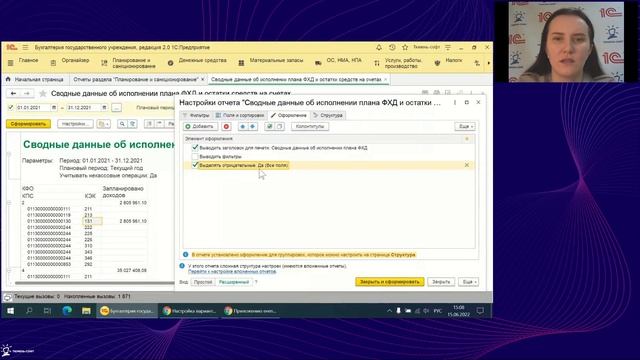640x360 pixels.
Task: Open the Перейти к настройке вложенных отчетов link
Action: coord(232,271)
